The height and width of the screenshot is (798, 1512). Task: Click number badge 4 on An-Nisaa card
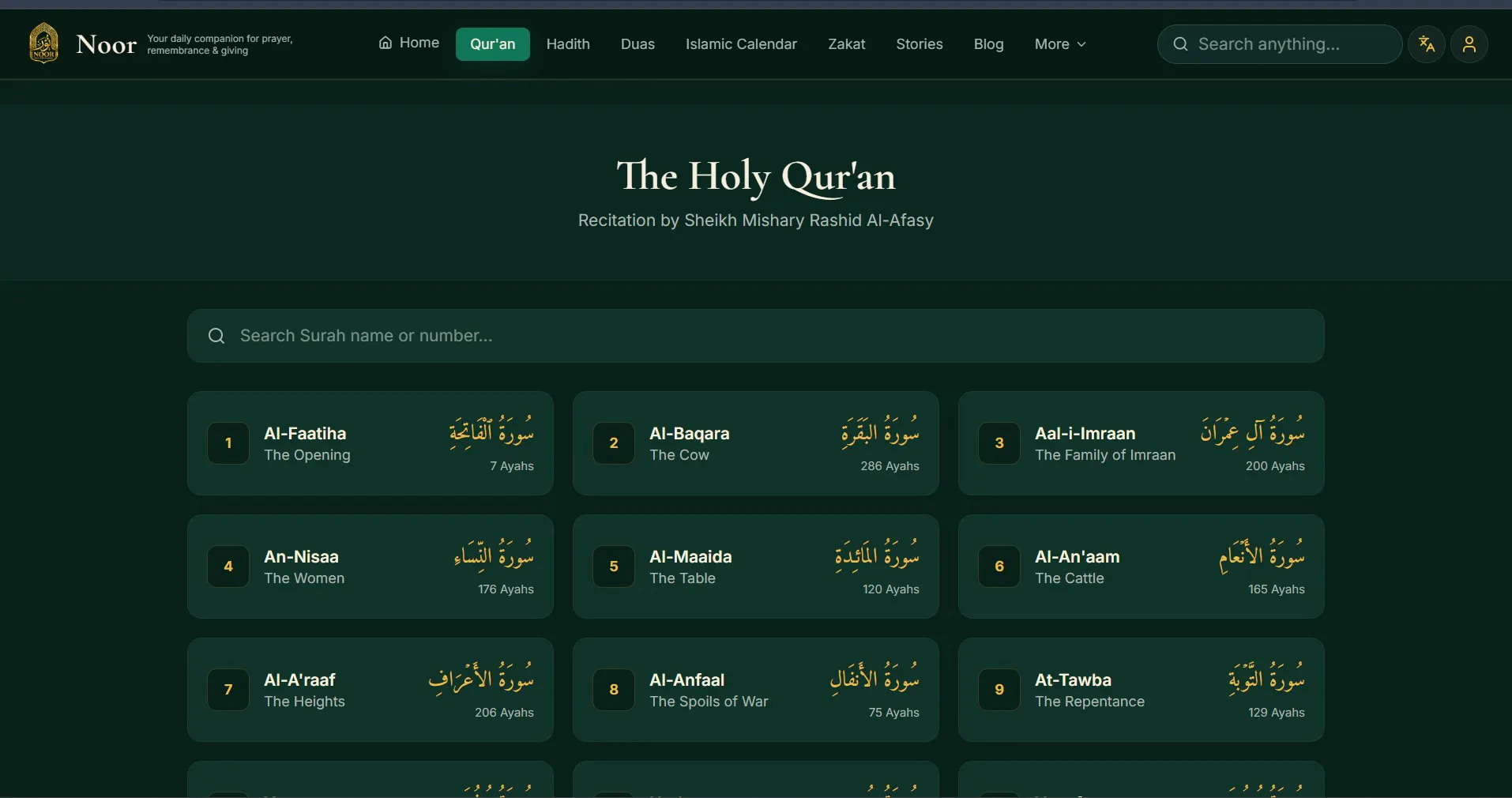tap(228, 567)
